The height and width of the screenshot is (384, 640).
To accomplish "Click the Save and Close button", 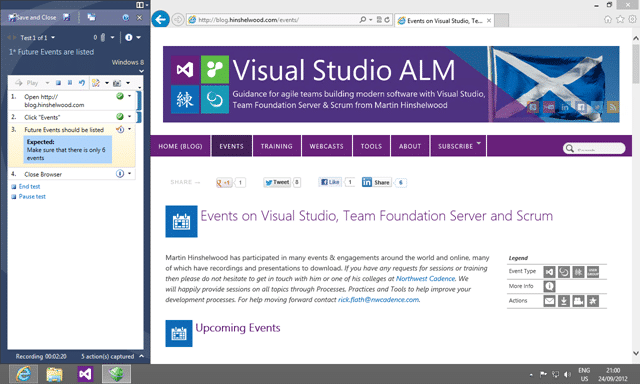I will click(x=32, y=18).
